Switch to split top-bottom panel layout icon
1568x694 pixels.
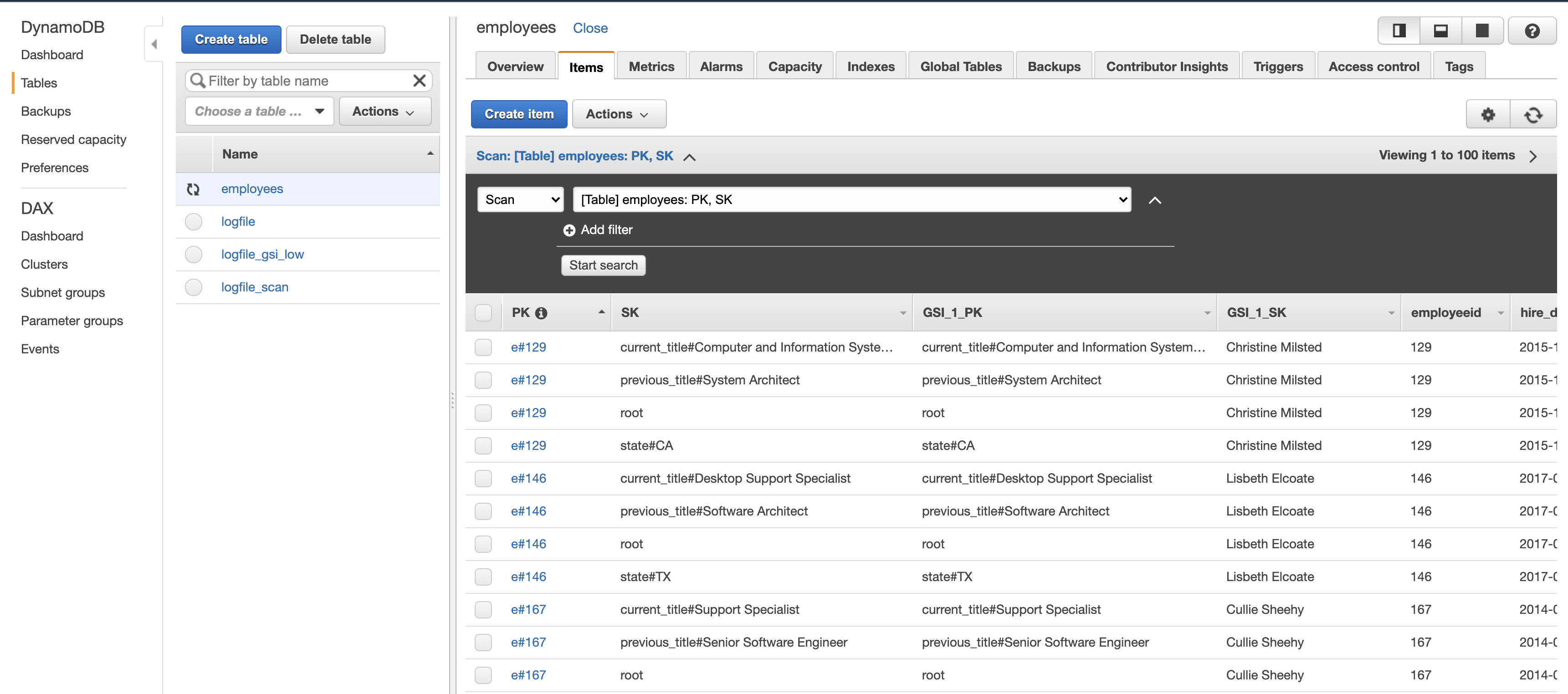(x=1440, y=31)
